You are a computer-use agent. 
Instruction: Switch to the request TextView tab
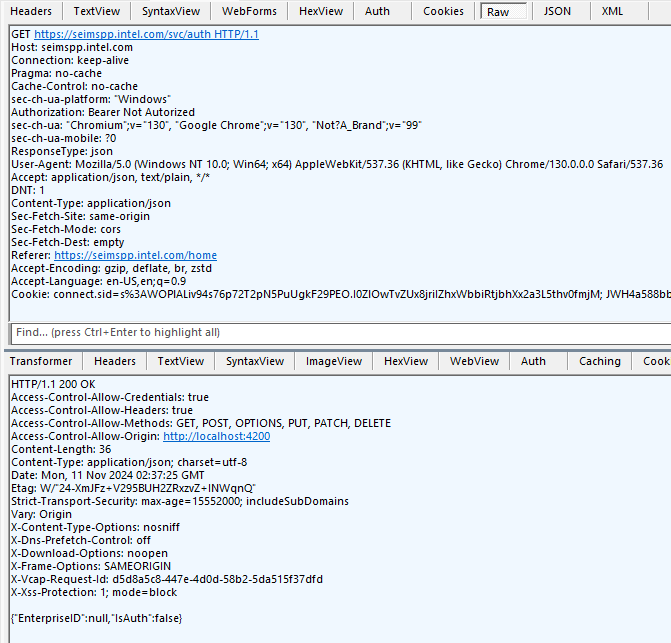[x=96, y=11]
